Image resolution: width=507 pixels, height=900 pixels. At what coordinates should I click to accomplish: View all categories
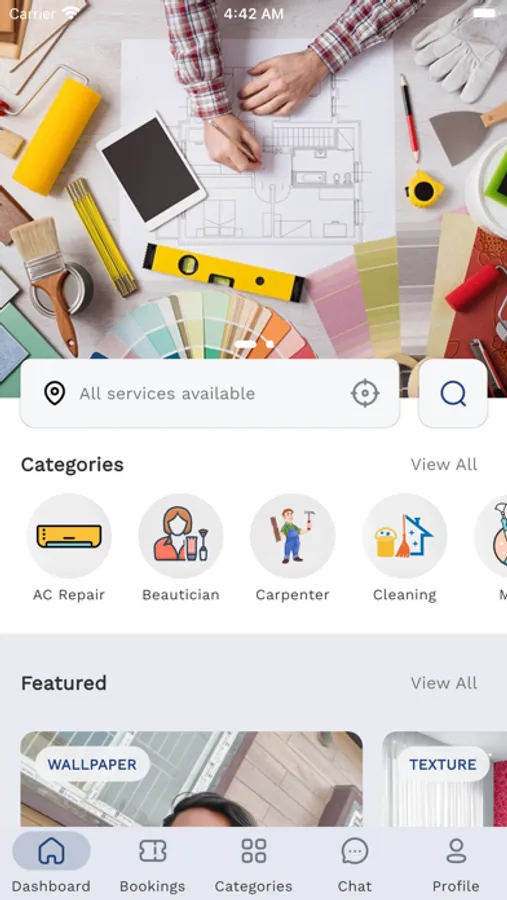pos(444,464)
